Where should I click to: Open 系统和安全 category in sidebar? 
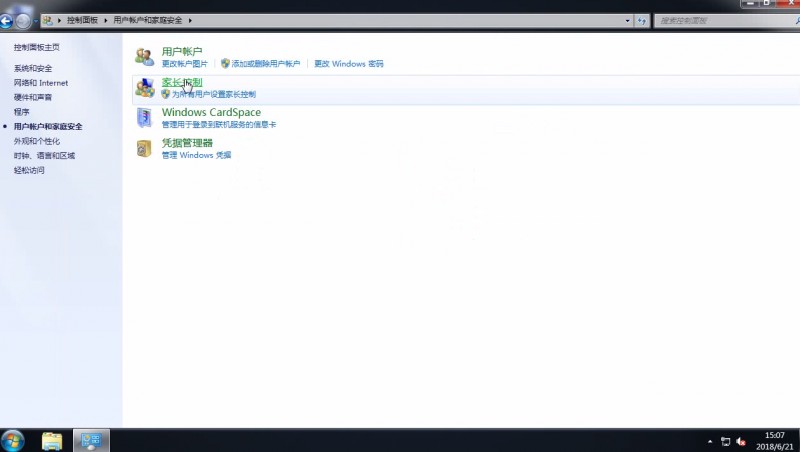tap(33, 68)
